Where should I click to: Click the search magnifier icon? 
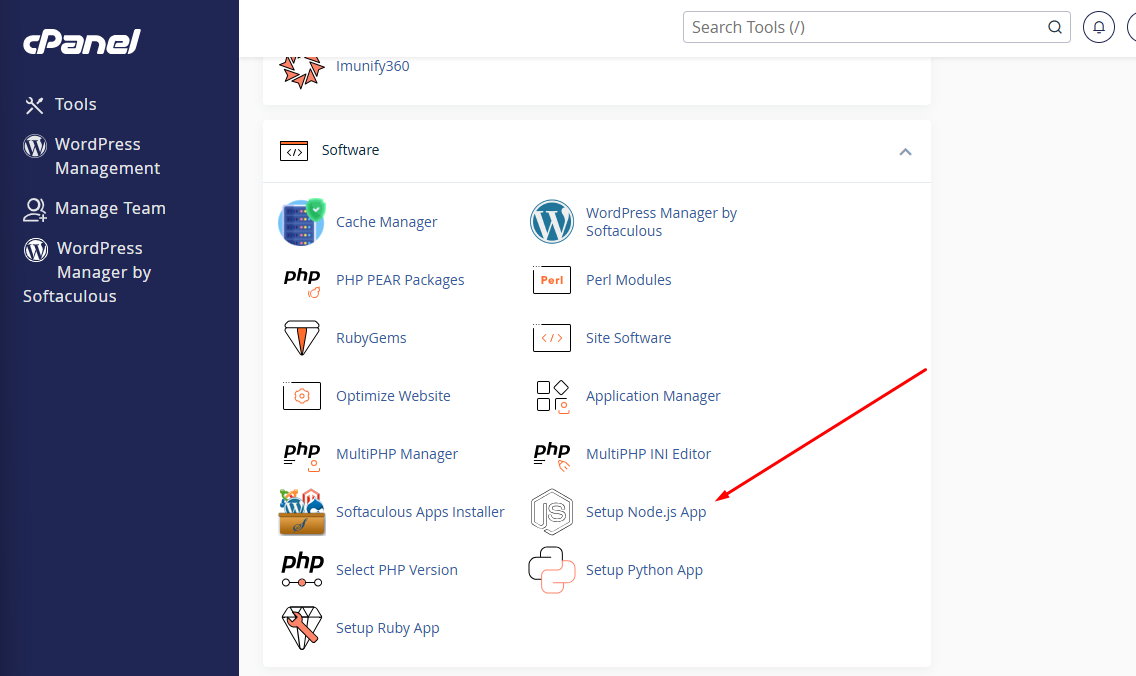[1055, 28]
